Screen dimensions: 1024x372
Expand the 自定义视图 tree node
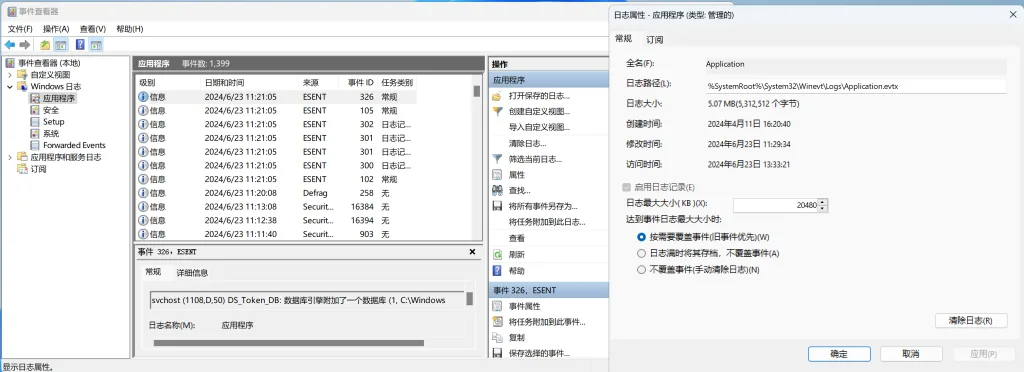[10, 74]
